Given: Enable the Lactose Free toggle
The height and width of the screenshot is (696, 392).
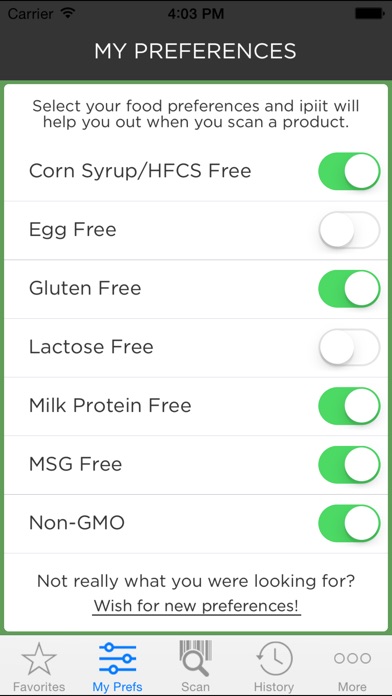Looking at the screenshot, I should pos(349,347).
